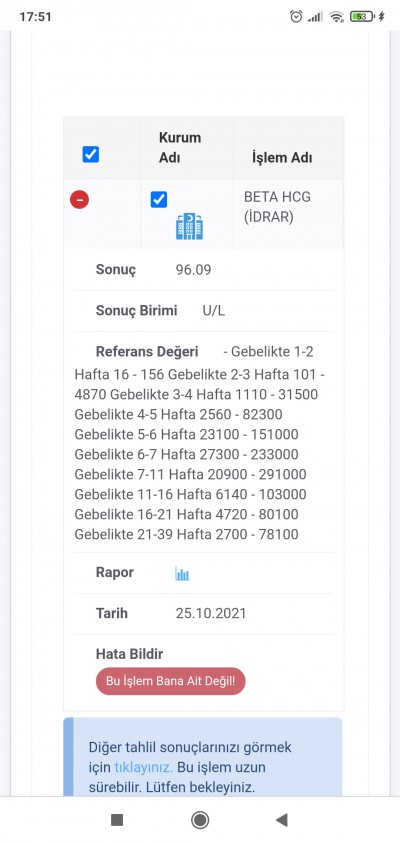This screenshot has width=400, height=844.
Task: Tap the Bu İşlem Bana Ait Değil! button
Action: pos(171,681)
